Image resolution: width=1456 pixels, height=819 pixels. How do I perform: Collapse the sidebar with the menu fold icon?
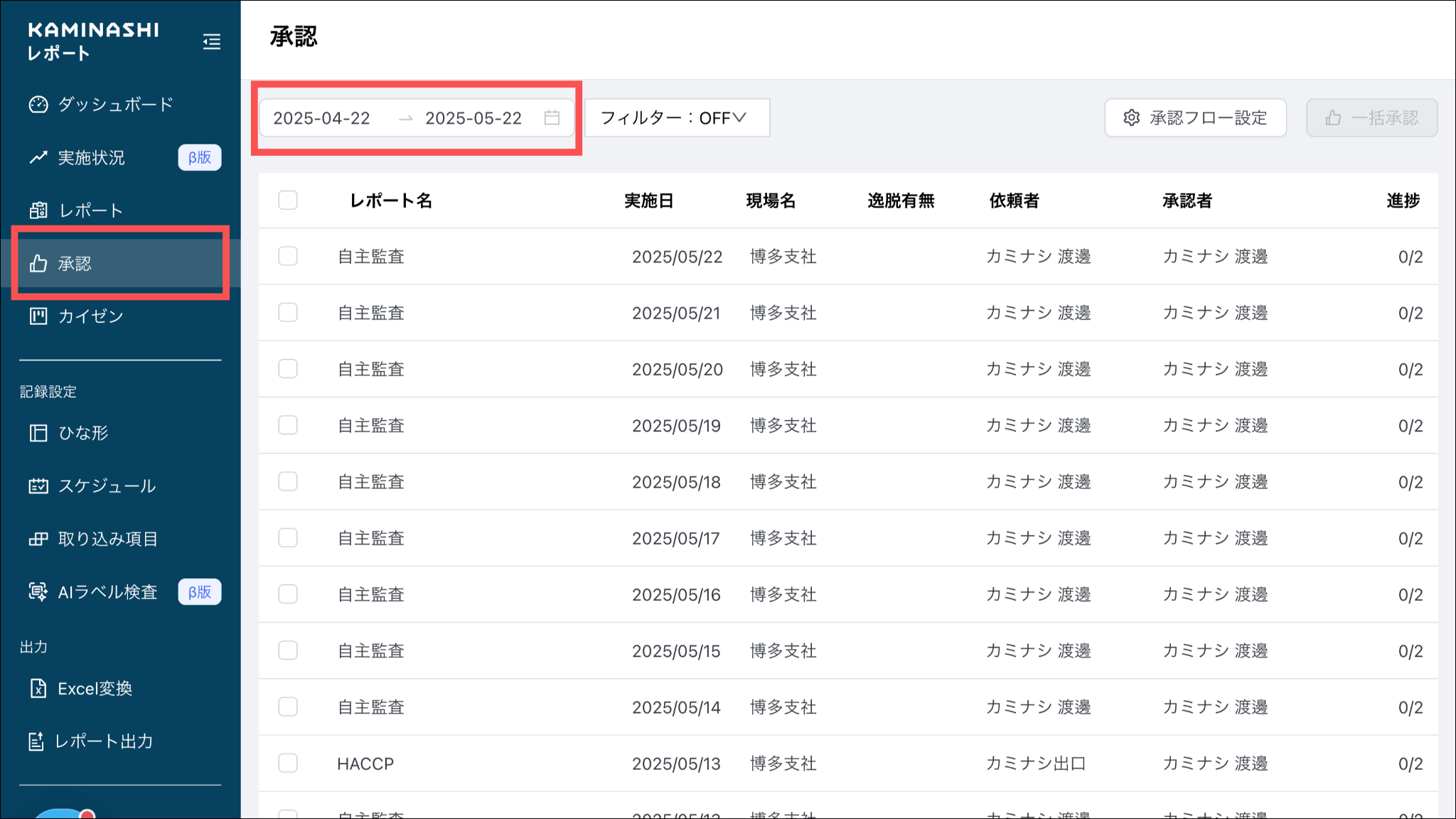(211, 42)
